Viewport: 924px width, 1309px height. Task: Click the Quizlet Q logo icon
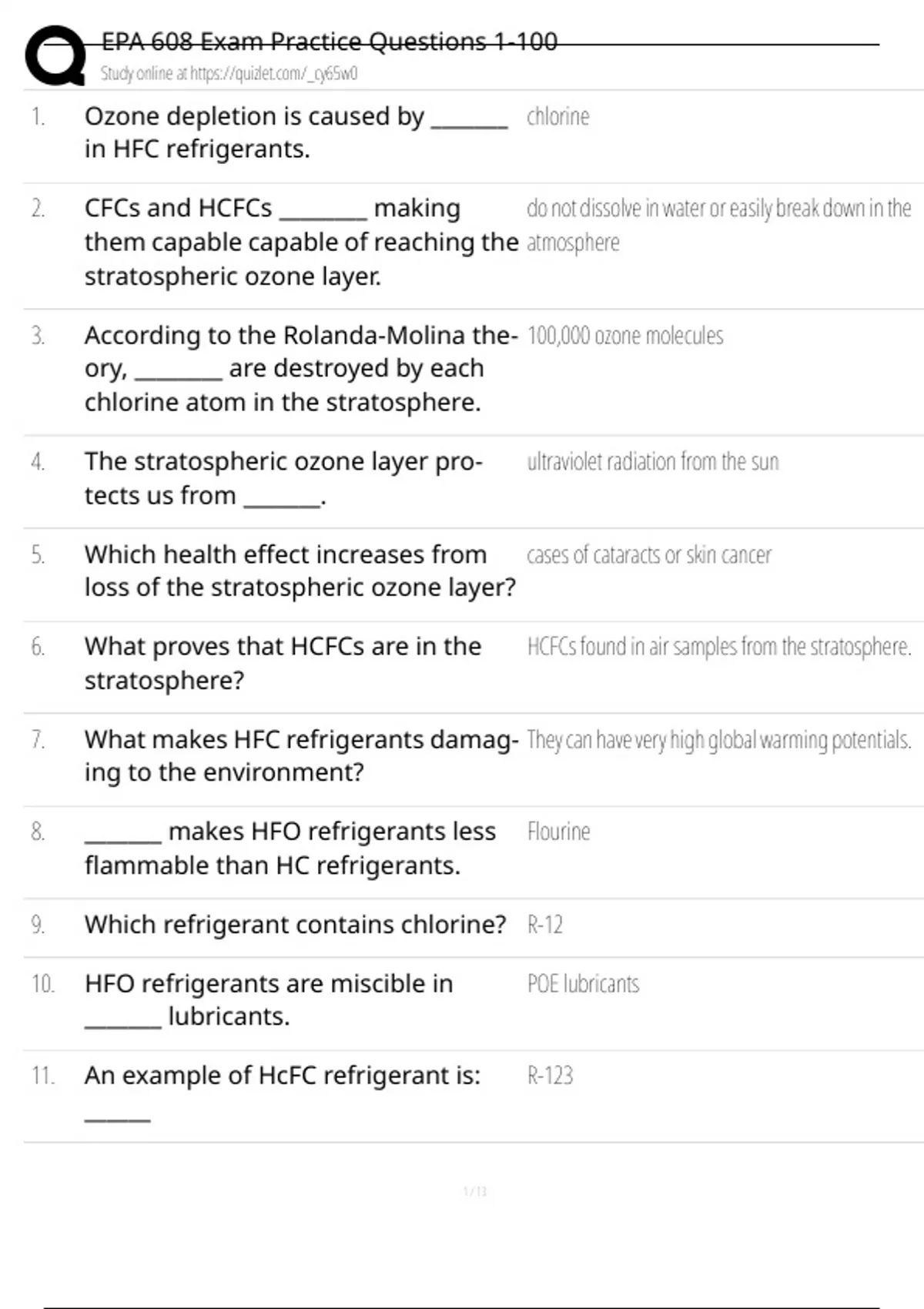pos(55,55)
